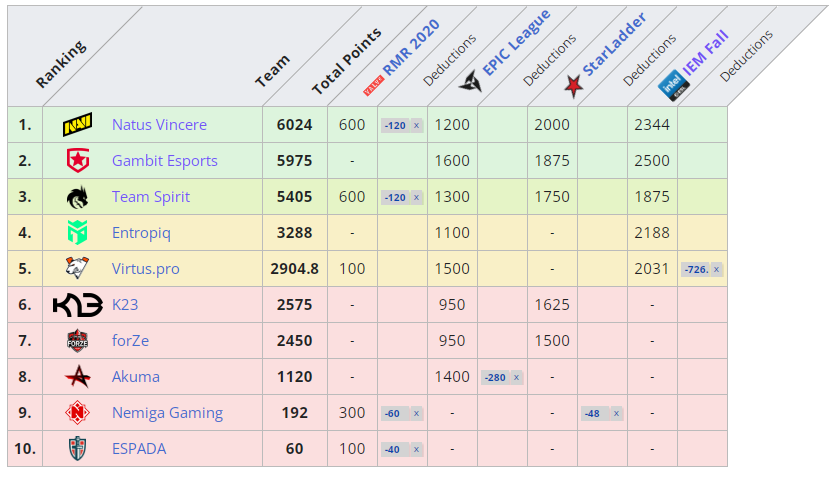Open the RMR 2020 header link
Viewport: 840px width, 492px height.
coord(410,45)
